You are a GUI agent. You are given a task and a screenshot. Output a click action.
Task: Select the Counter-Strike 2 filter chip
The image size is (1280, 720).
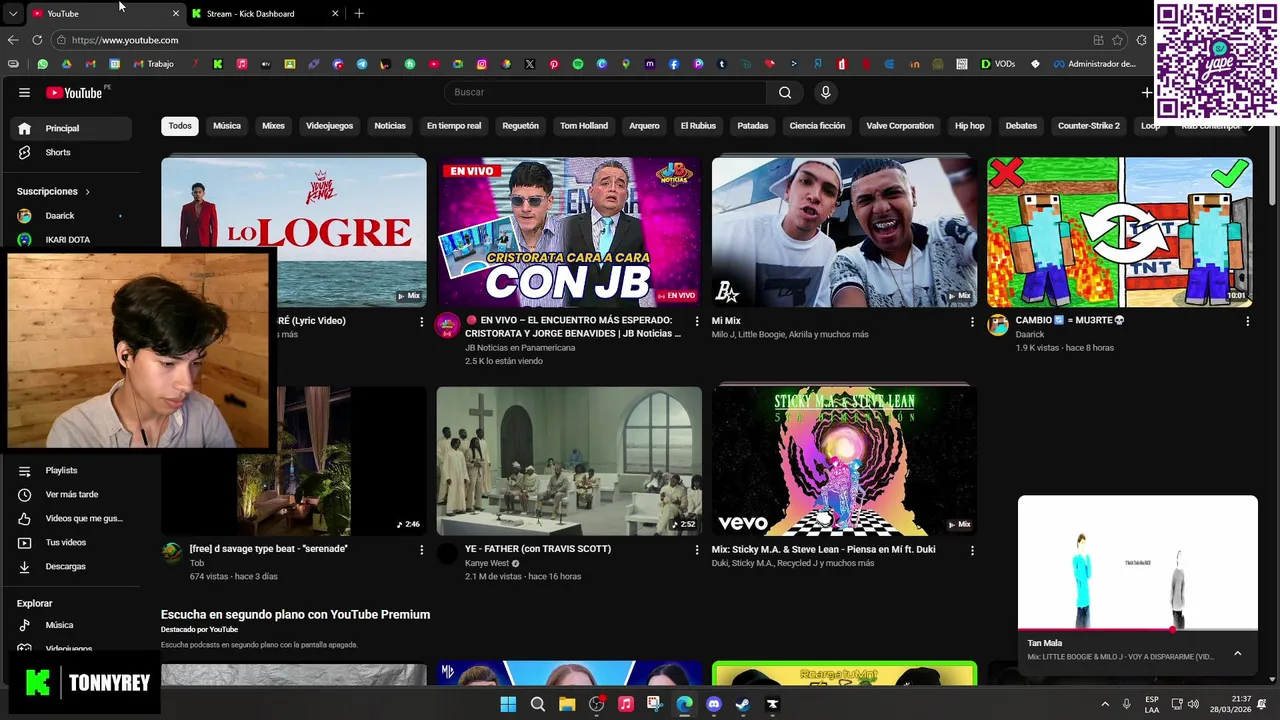(1089, 126)
